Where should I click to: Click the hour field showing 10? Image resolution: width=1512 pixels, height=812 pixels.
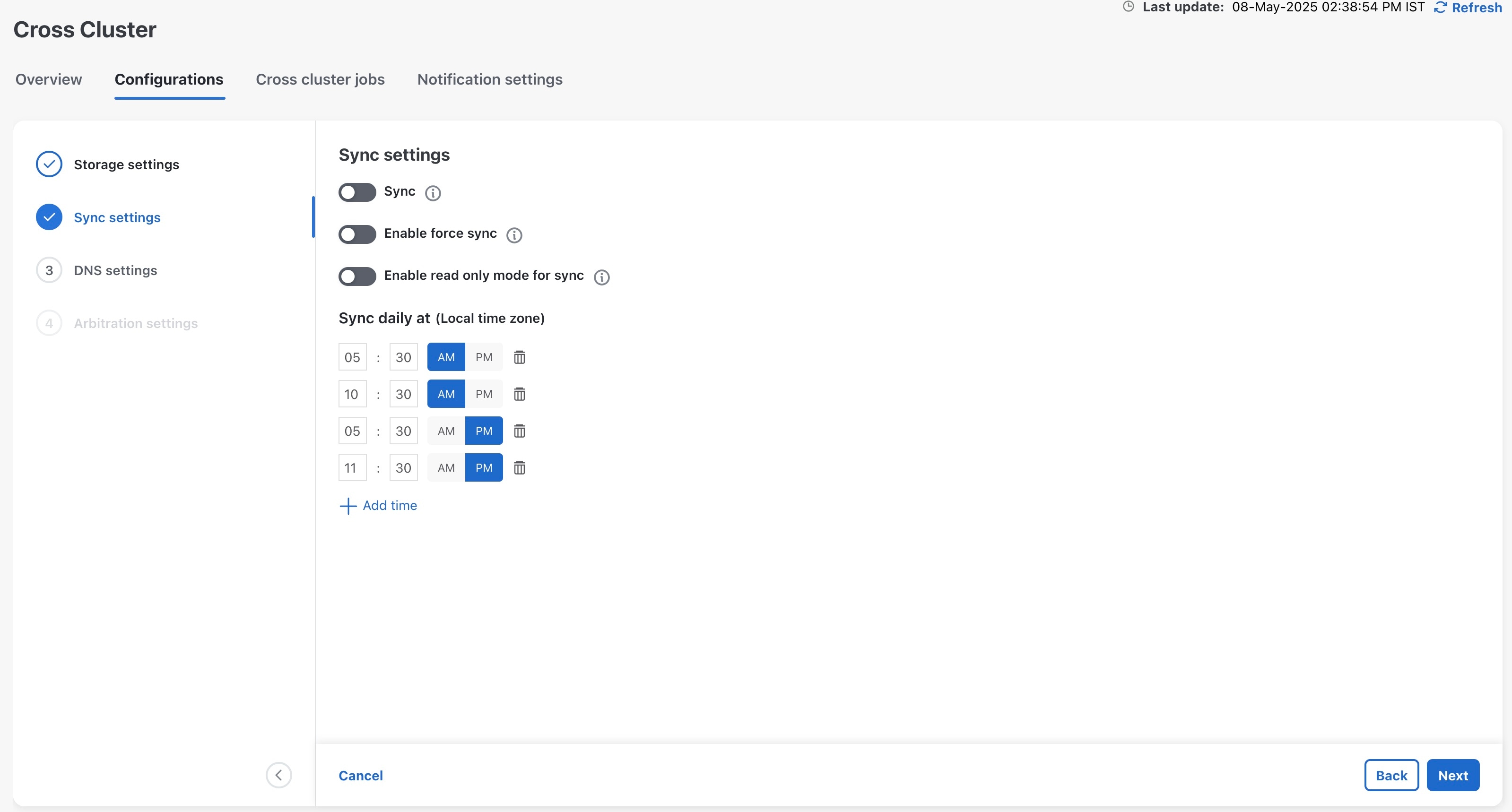[x=352, y=394]
